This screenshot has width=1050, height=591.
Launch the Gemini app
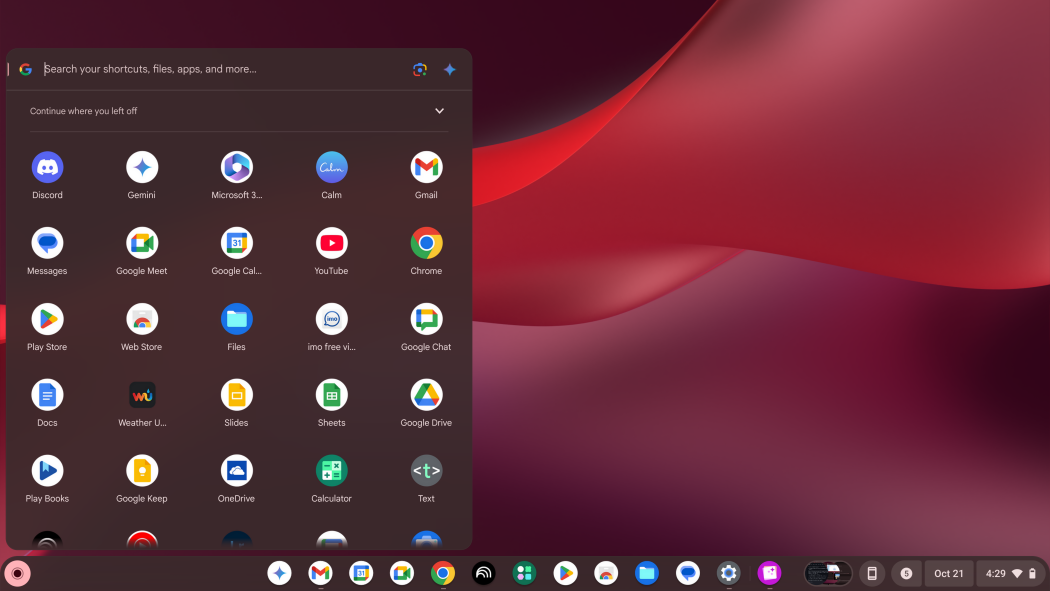coord(141,165)
